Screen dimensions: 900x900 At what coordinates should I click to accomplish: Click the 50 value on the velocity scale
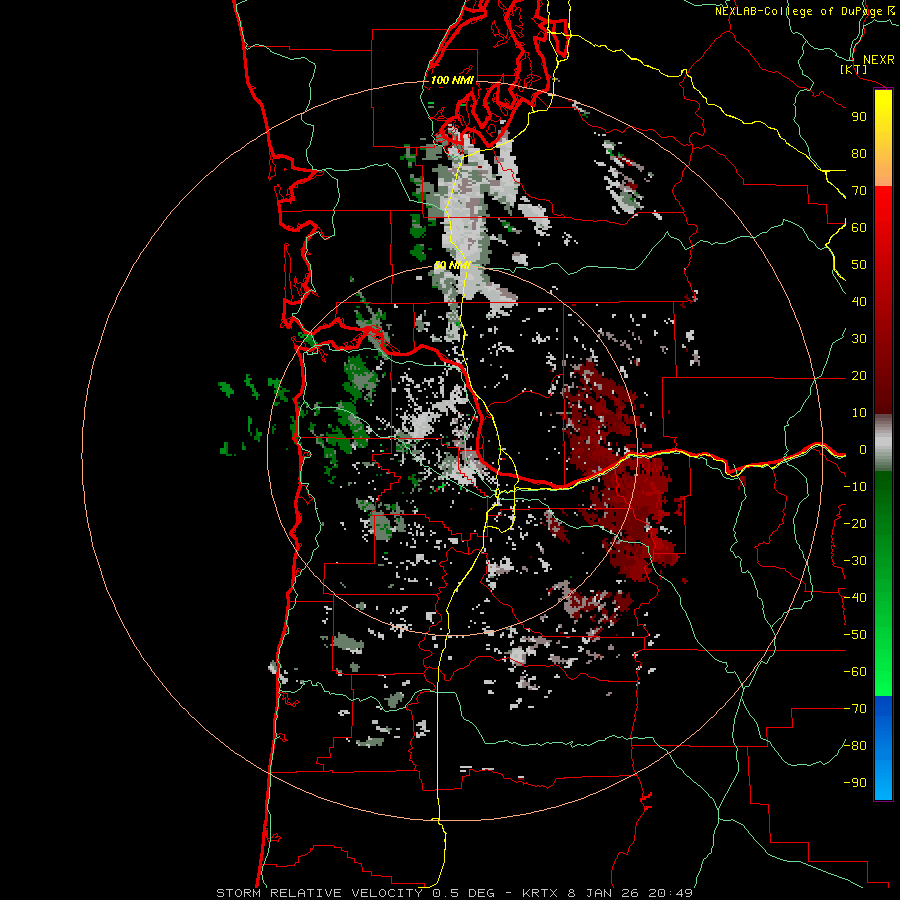(859, 265)
